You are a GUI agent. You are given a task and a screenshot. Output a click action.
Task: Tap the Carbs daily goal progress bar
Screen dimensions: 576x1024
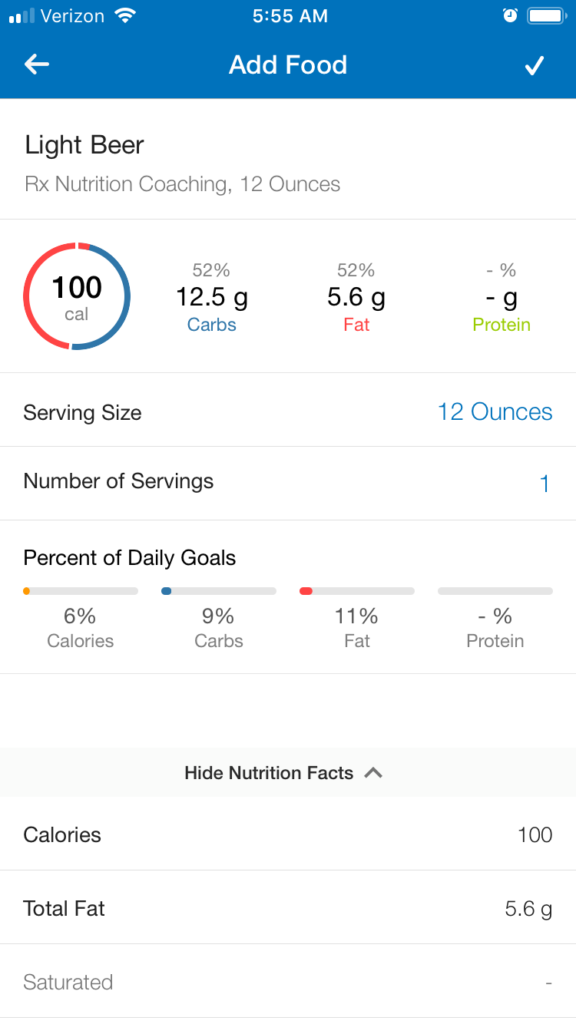(x=219, y=591)
